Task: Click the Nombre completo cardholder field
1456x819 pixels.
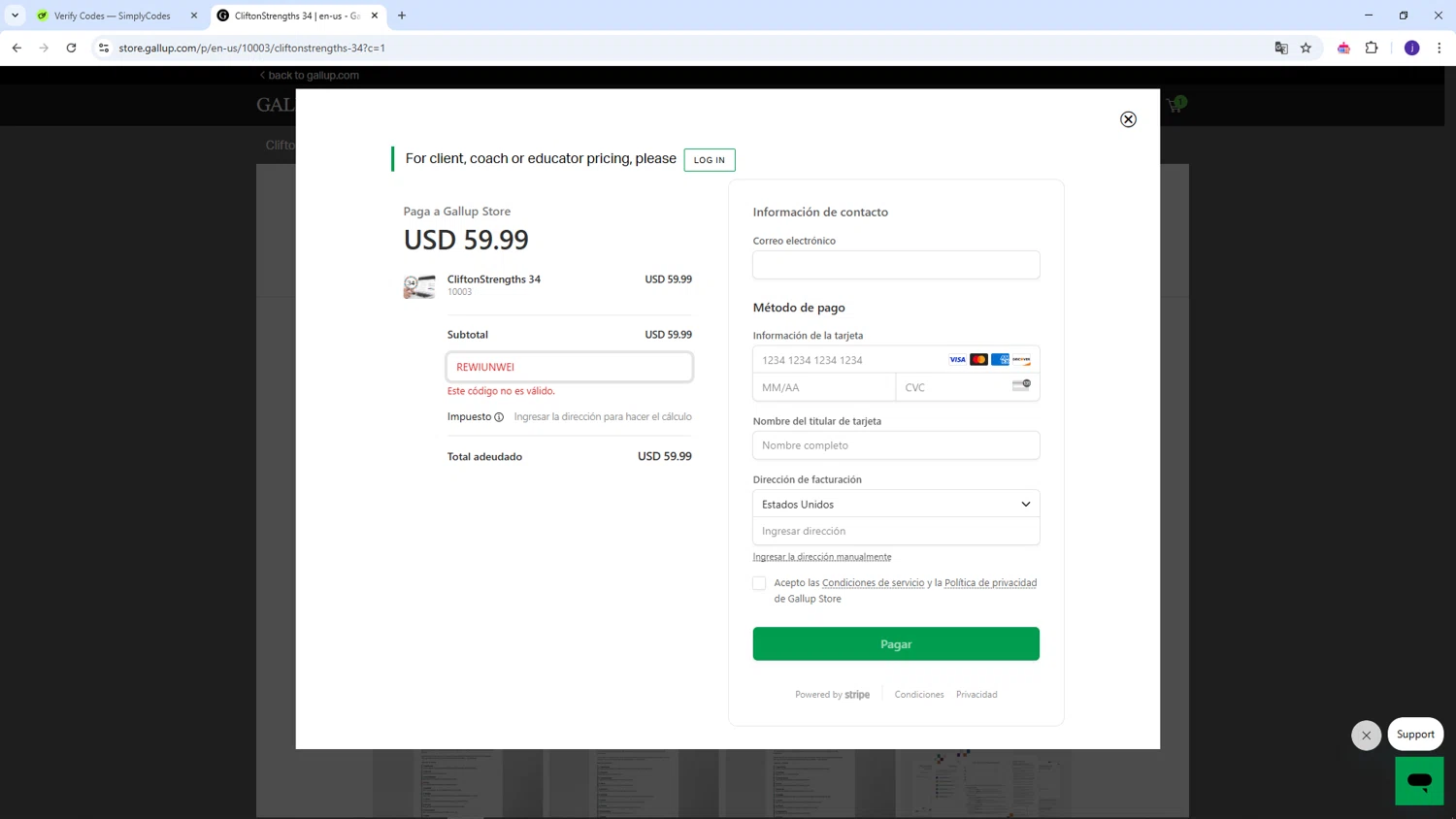Action: point(896,445)
